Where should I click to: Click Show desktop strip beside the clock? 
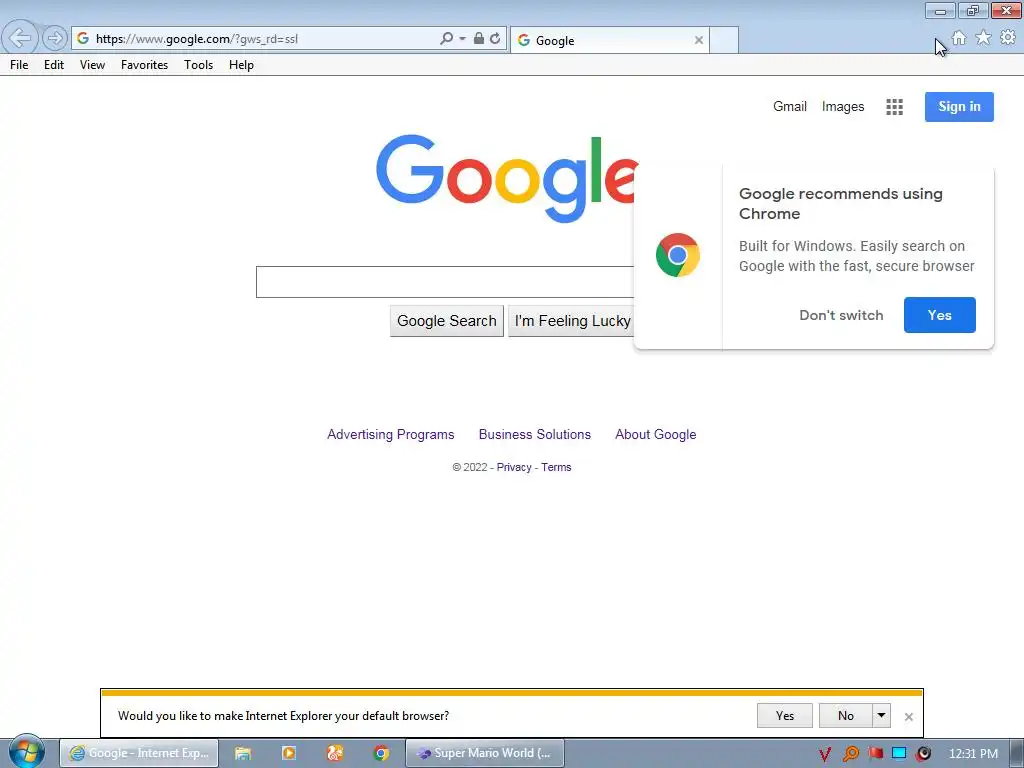point(1017,754)
